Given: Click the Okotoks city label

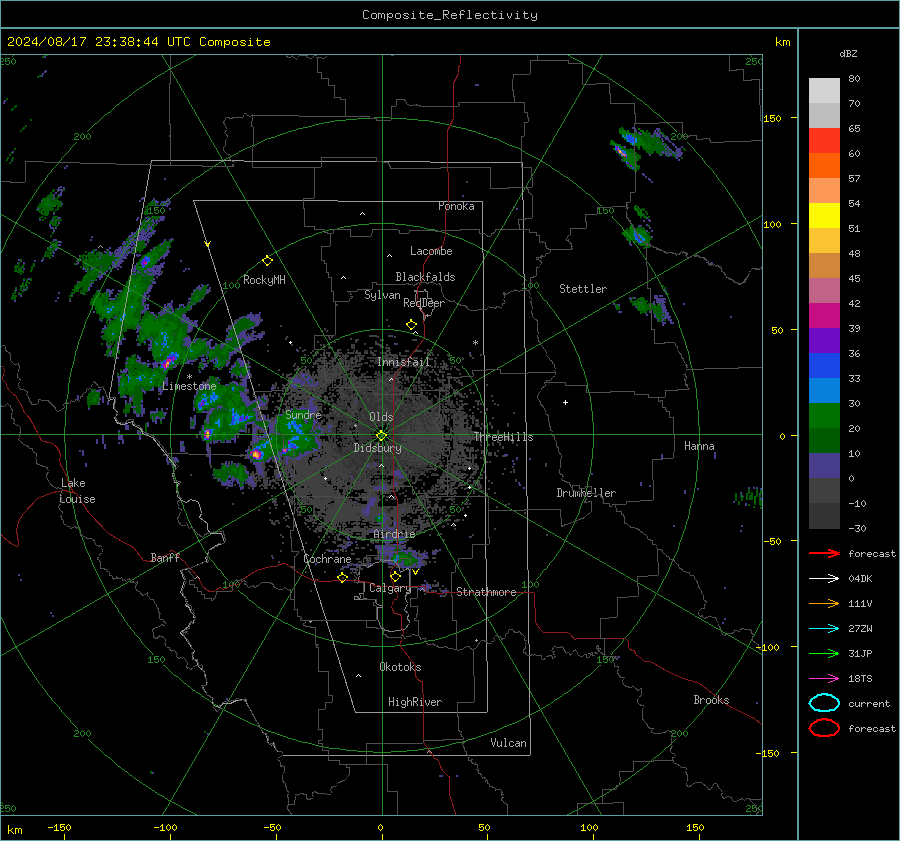Looking at the screenshot, I should click(400, 667).
